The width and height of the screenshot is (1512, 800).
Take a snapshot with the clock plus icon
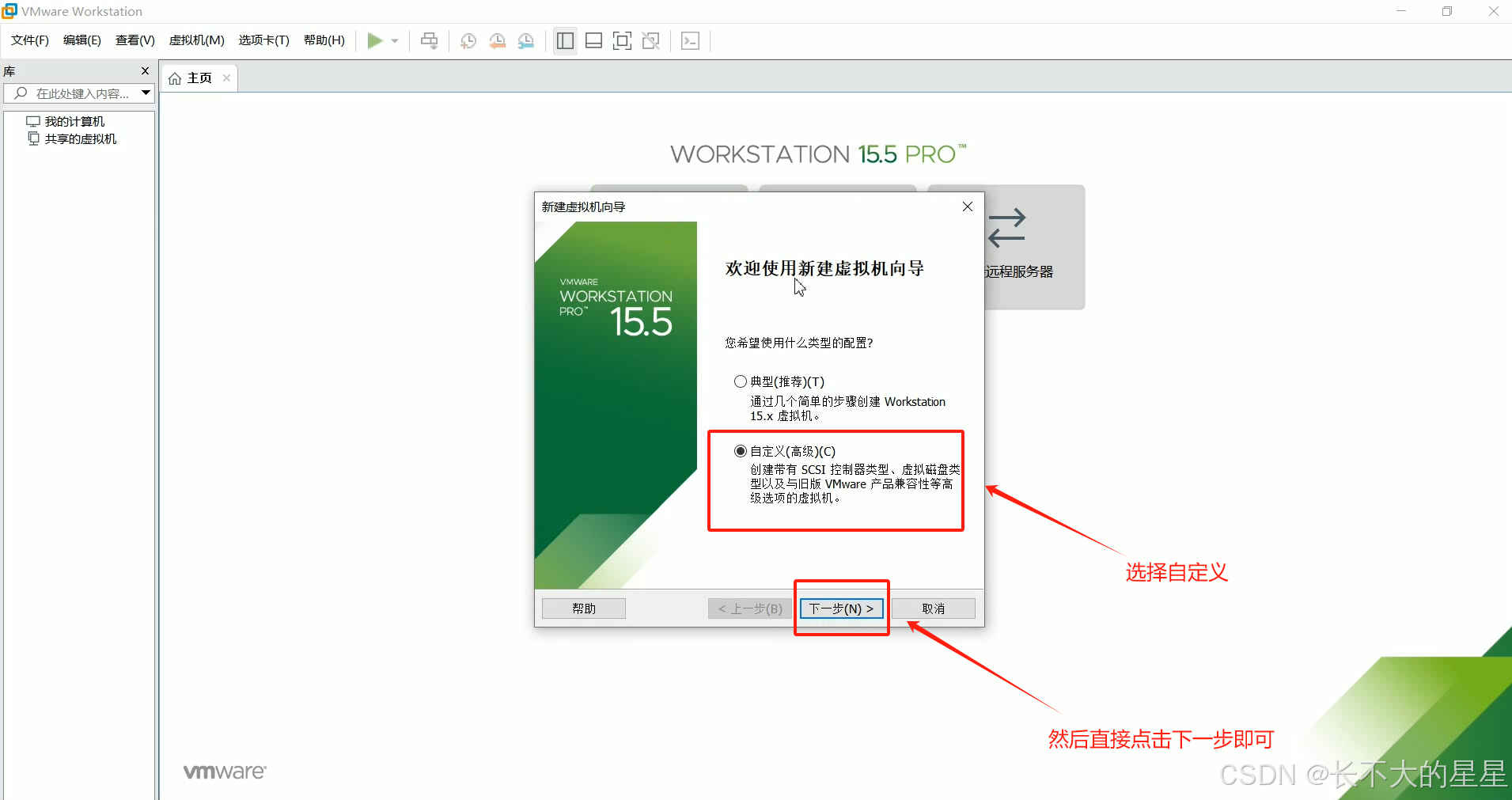point(468,40)
